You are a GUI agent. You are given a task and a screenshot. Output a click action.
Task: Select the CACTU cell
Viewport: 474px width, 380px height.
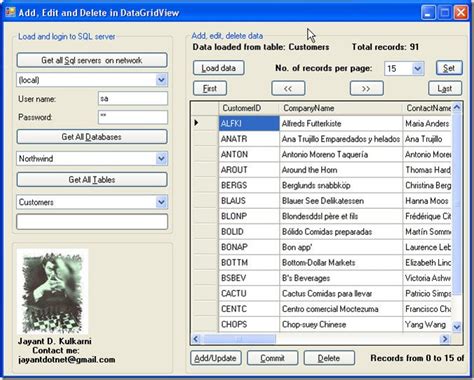[x=249, y=293]
